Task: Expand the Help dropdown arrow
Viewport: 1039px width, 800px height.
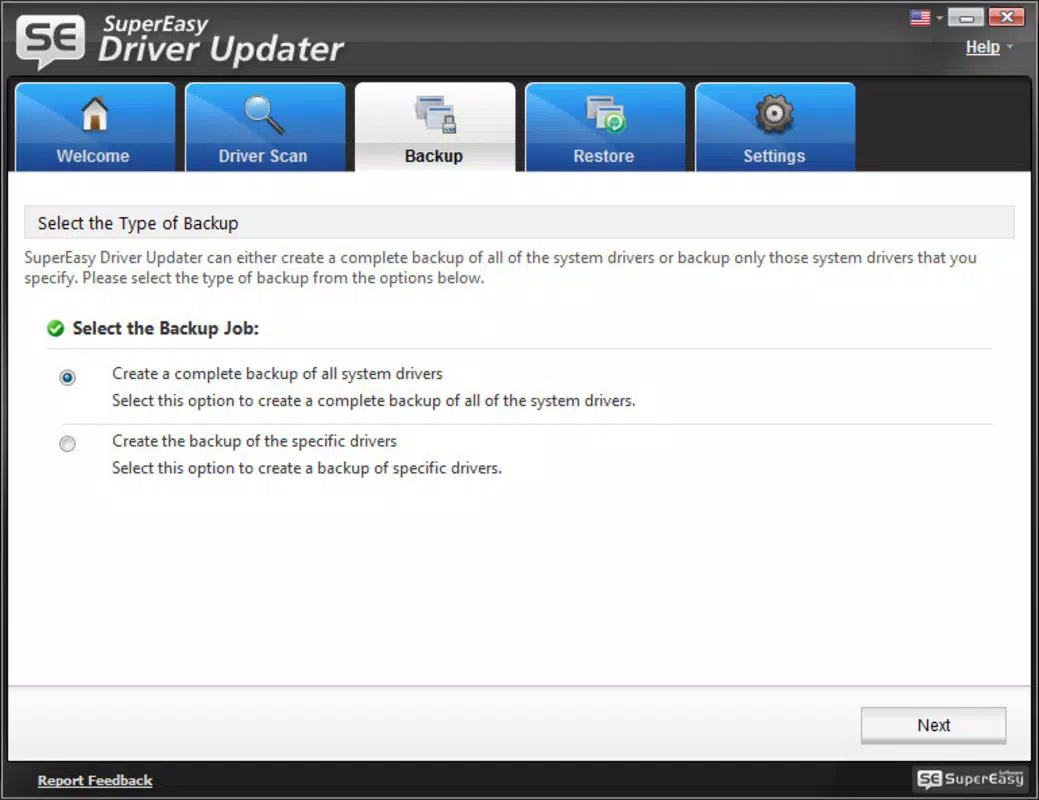Action: pos(1010,46)
